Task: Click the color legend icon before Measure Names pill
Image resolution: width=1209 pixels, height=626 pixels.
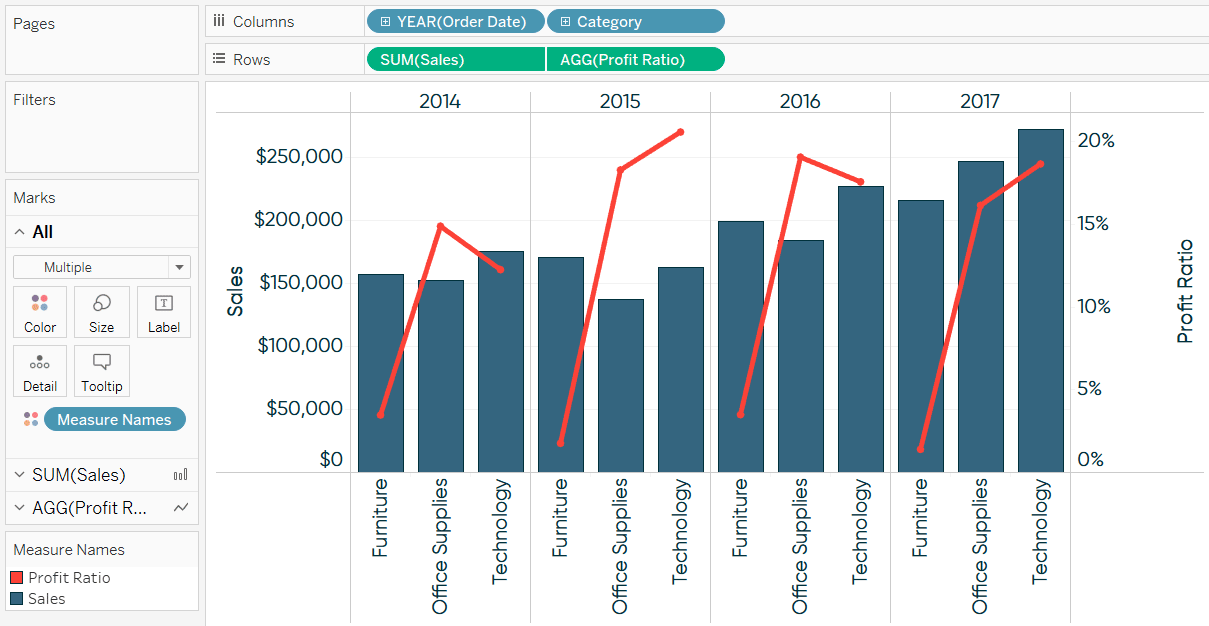Action: (x=31, y=419)
